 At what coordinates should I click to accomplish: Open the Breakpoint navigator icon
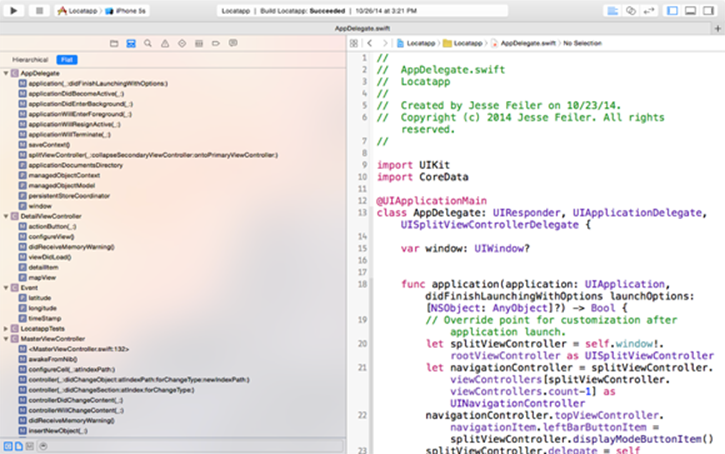tap(216, 43)
